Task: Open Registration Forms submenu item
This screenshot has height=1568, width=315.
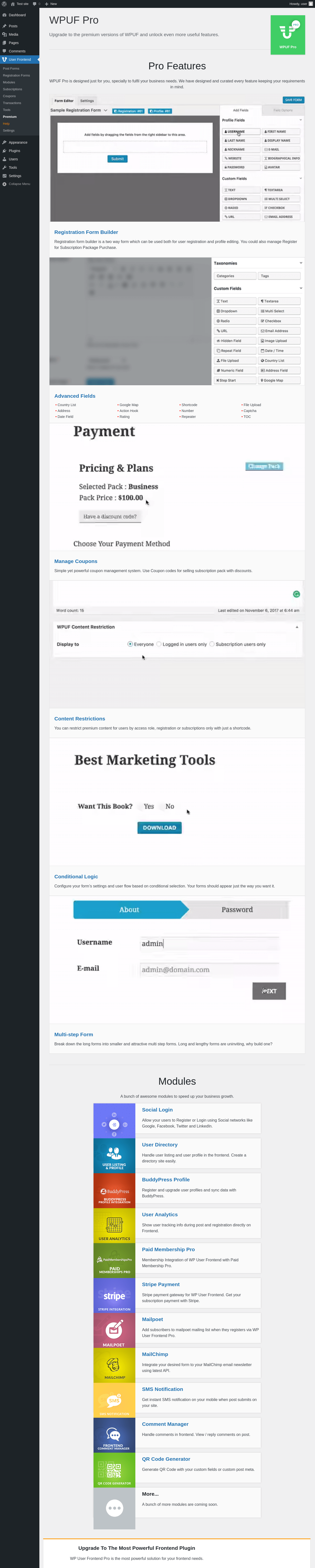Action: point(16,76)
